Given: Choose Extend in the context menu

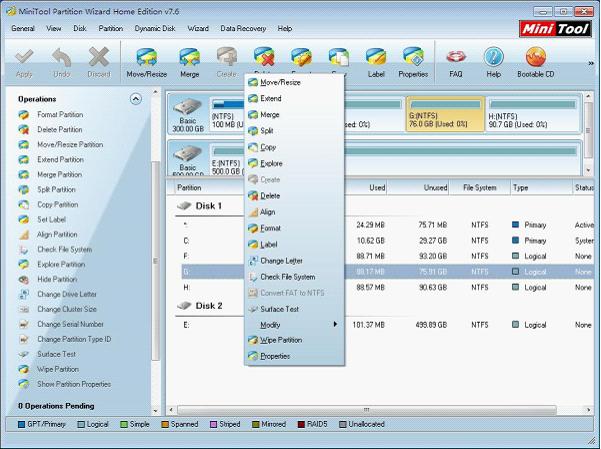Looking at the screenshot, I should point(294,99).
